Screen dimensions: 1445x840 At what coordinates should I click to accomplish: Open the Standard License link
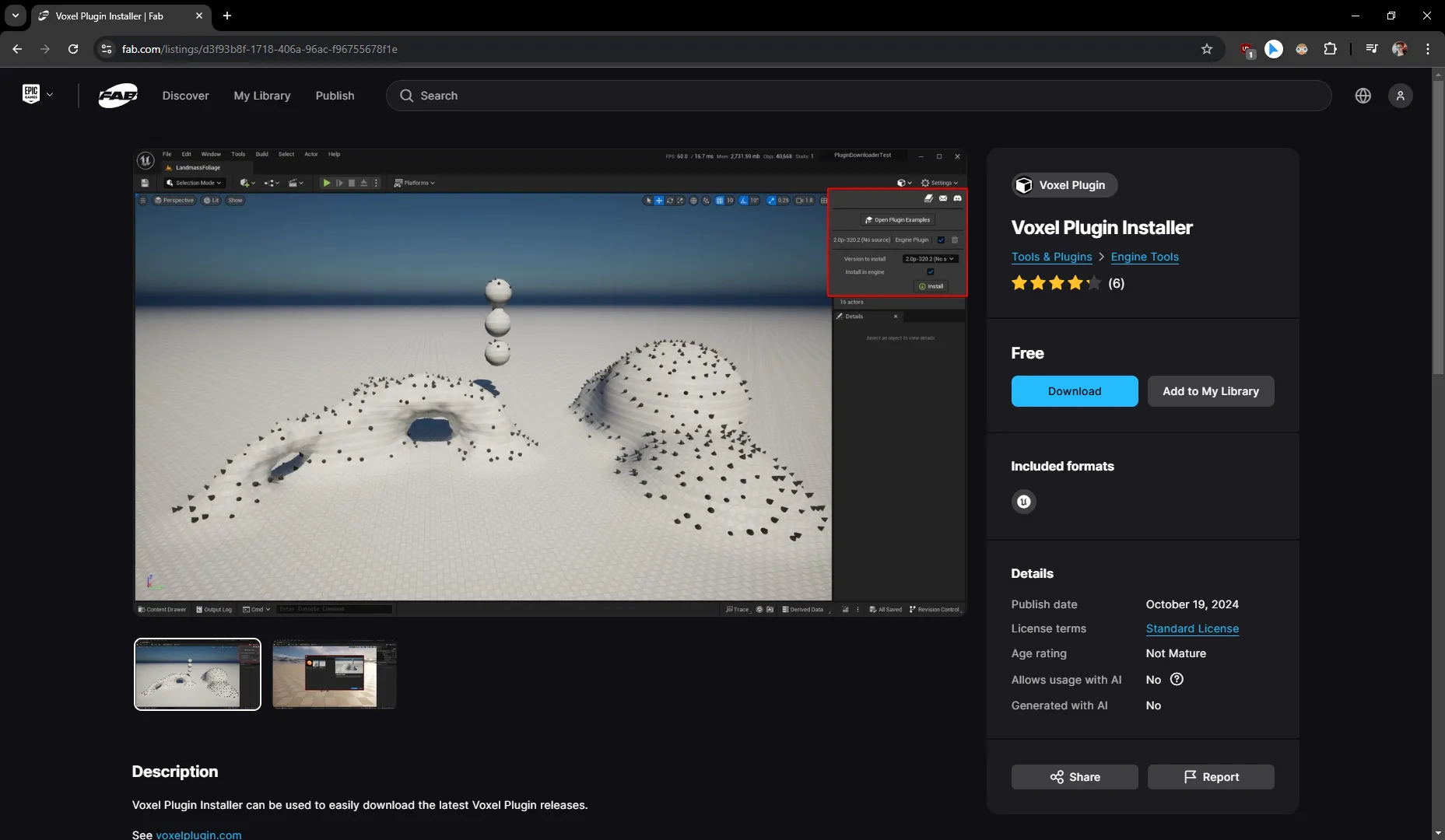1191,628
